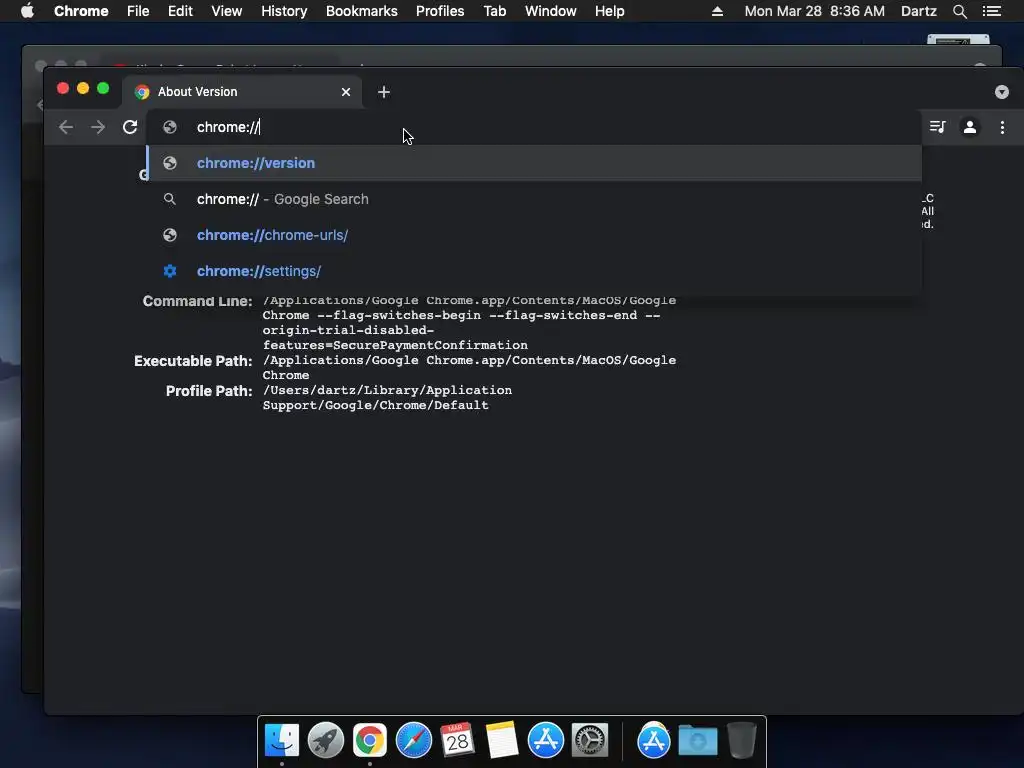Choose the chrome://chrome-urls/ suggestion
The height and width of the screenshot is (768, 1024).
point(534,235)
